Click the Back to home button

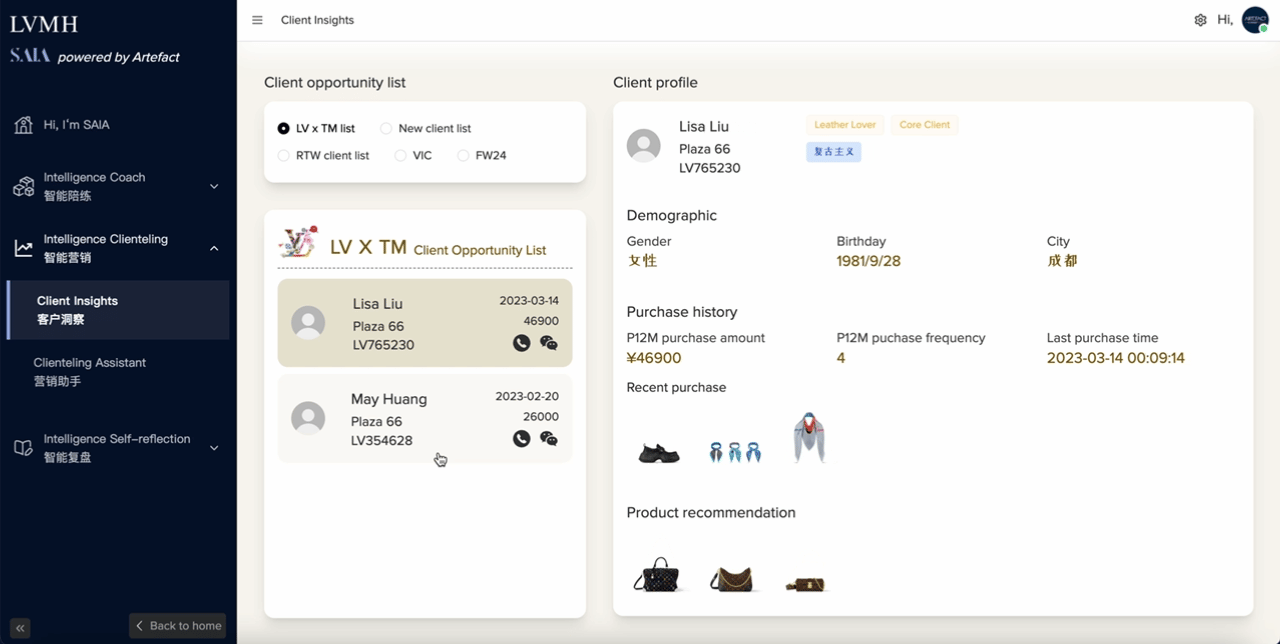pos(178,626)
